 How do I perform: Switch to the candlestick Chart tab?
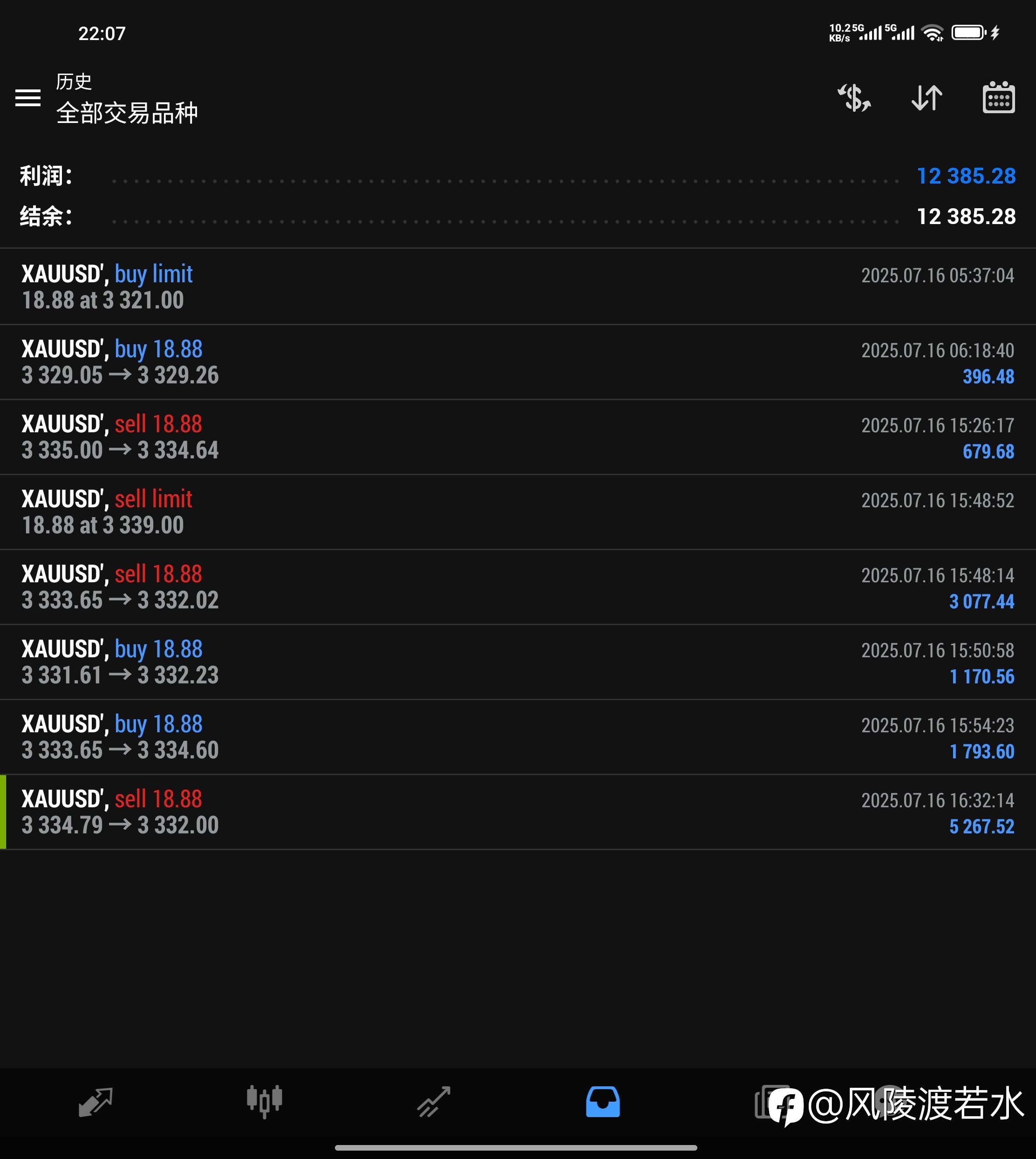coord(264,1102)
